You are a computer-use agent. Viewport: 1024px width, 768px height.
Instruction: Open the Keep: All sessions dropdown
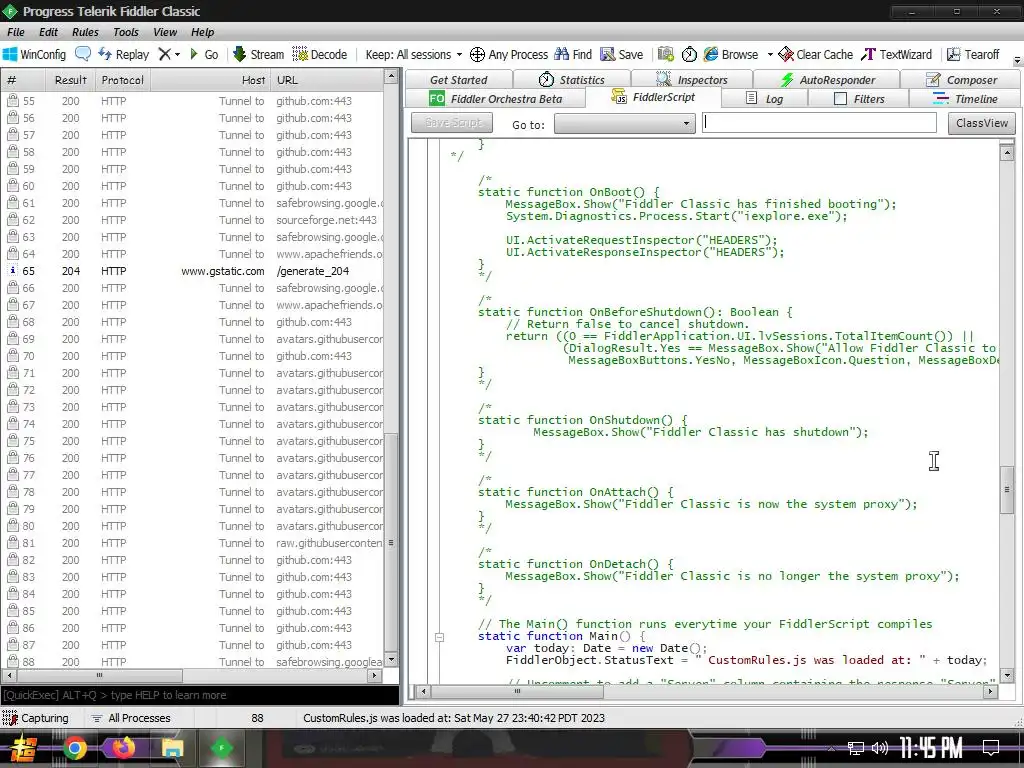tap(413, 54)
